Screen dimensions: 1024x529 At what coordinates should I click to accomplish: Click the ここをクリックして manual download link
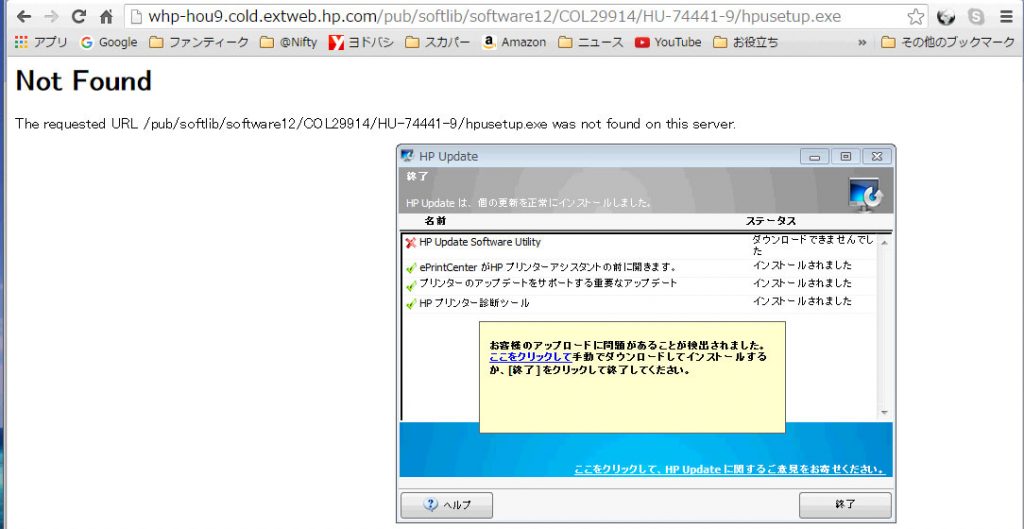[x=530, y=357]
